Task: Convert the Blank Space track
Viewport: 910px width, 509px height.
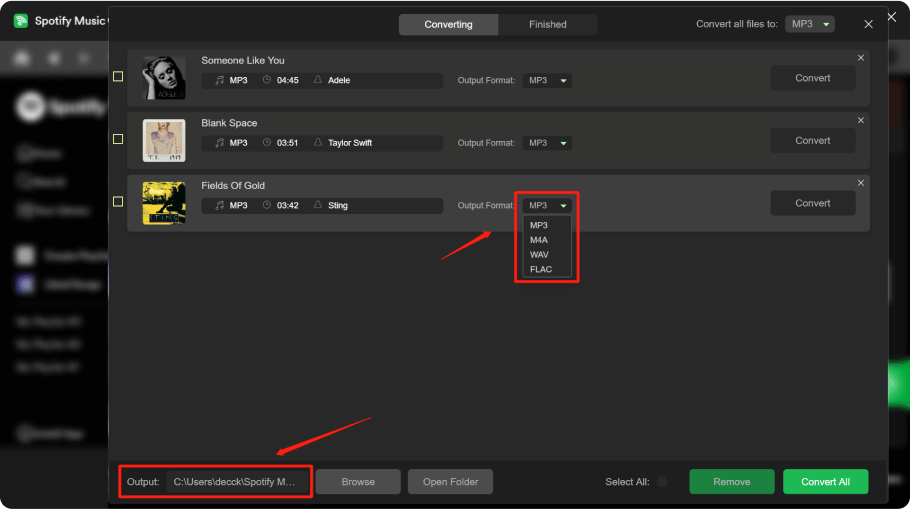Action: click(x=812, y=140)
